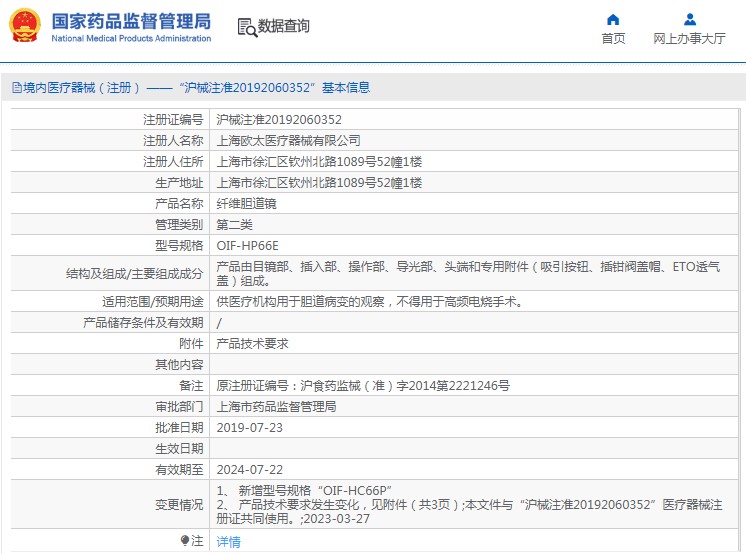Click the document icon before 境内医疗器械
746x554 pixels.
[17, 88]
